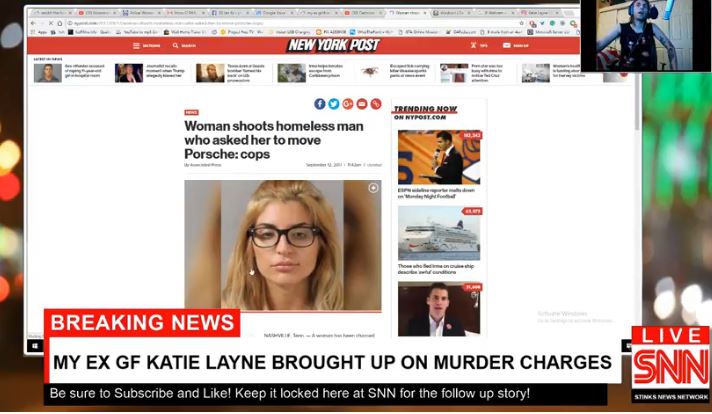
Task: Share article on Facebook
Action: (320, 104)
